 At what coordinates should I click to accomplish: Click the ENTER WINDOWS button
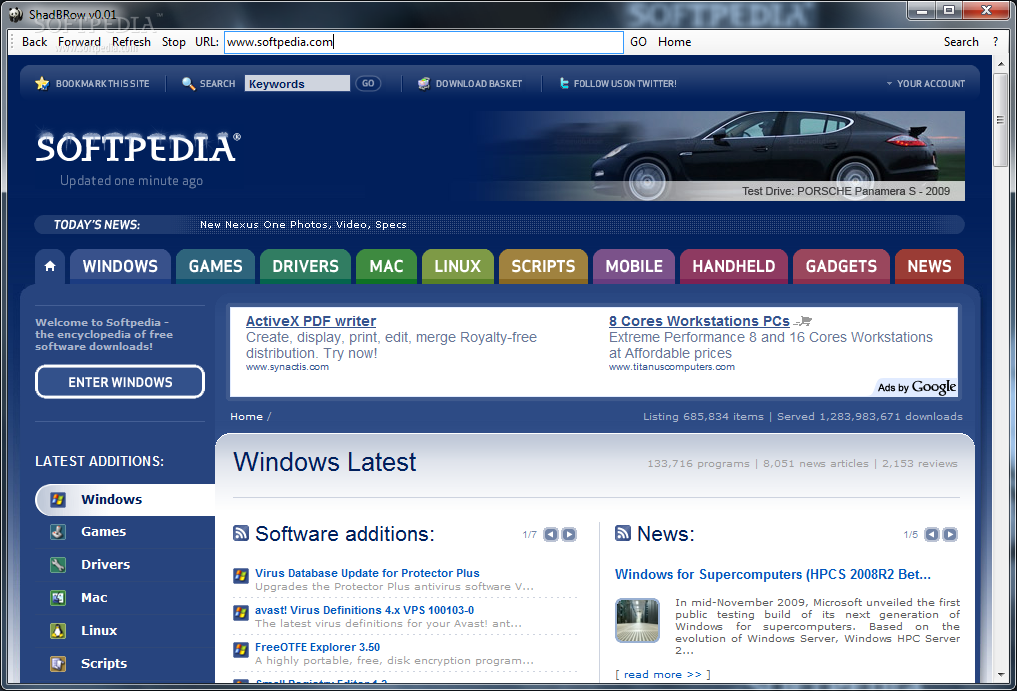tap(120, 382)
